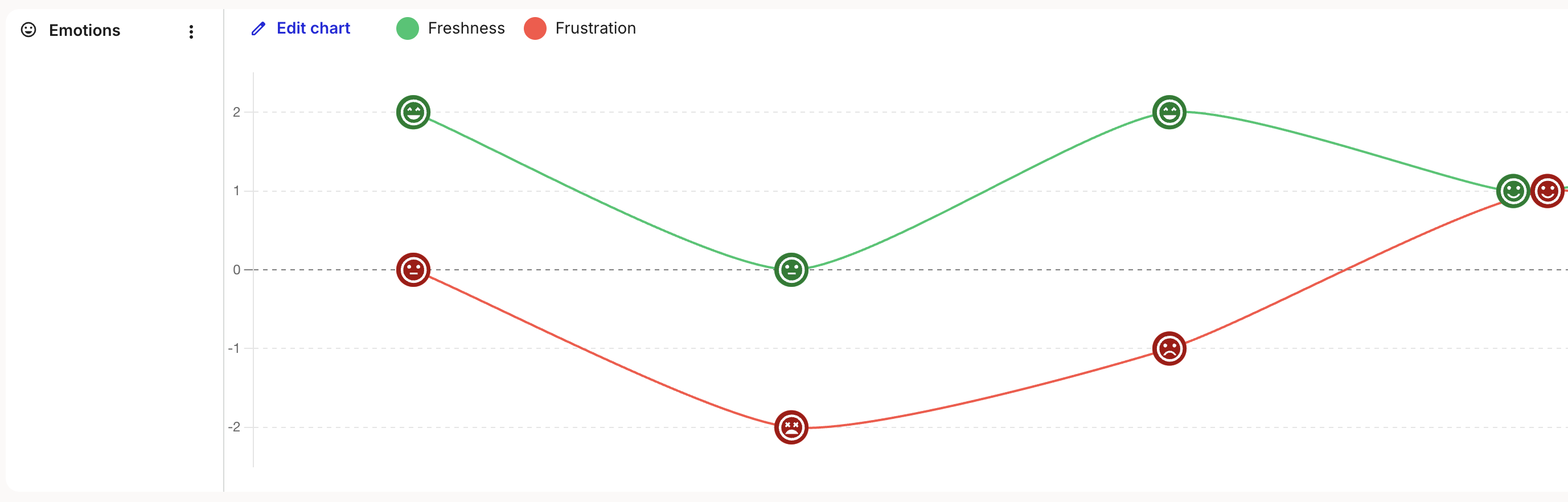Click the red Frustration legend swatch
Screen dimensions: 1568x502
pyautogui.click(x=535, y=28)
